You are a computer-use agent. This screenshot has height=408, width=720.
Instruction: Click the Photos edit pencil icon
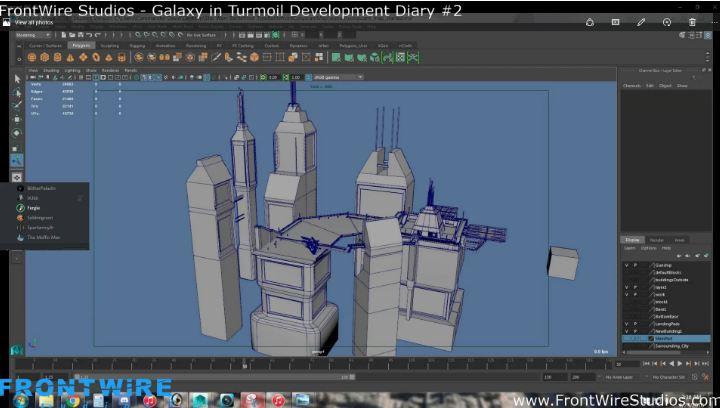click(x=640, y=21)
